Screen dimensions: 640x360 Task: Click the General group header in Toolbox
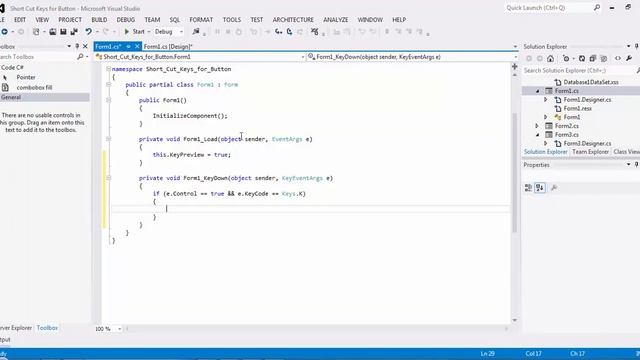pyautogui.click(x=44, y=97)
